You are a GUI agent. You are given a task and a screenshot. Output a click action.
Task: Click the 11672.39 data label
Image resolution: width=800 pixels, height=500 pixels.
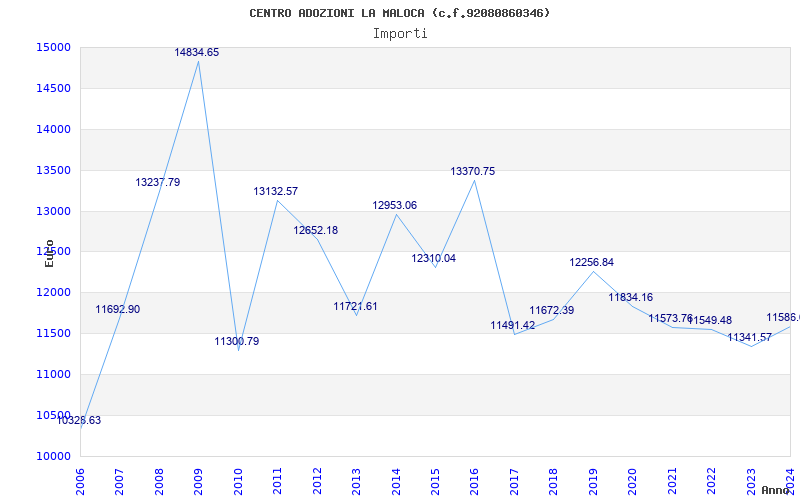[552, 310]
